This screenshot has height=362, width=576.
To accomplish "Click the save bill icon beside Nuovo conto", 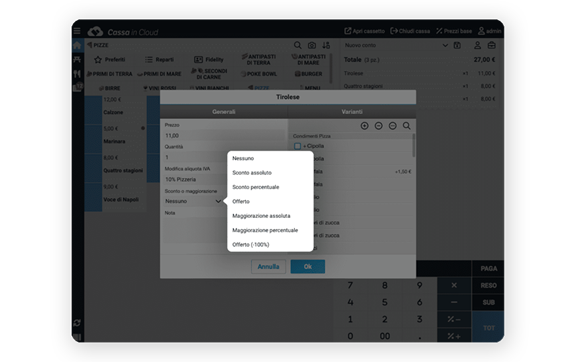I will 457,45.
